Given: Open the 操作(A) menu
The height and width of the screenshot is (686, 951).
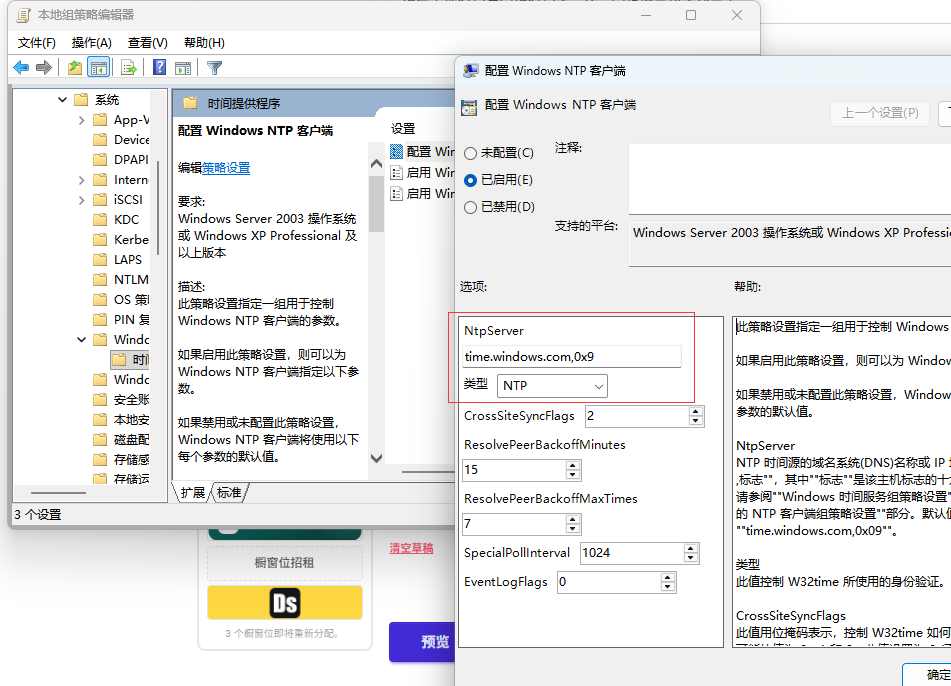Looking at the screenshot, I should 92,42.
